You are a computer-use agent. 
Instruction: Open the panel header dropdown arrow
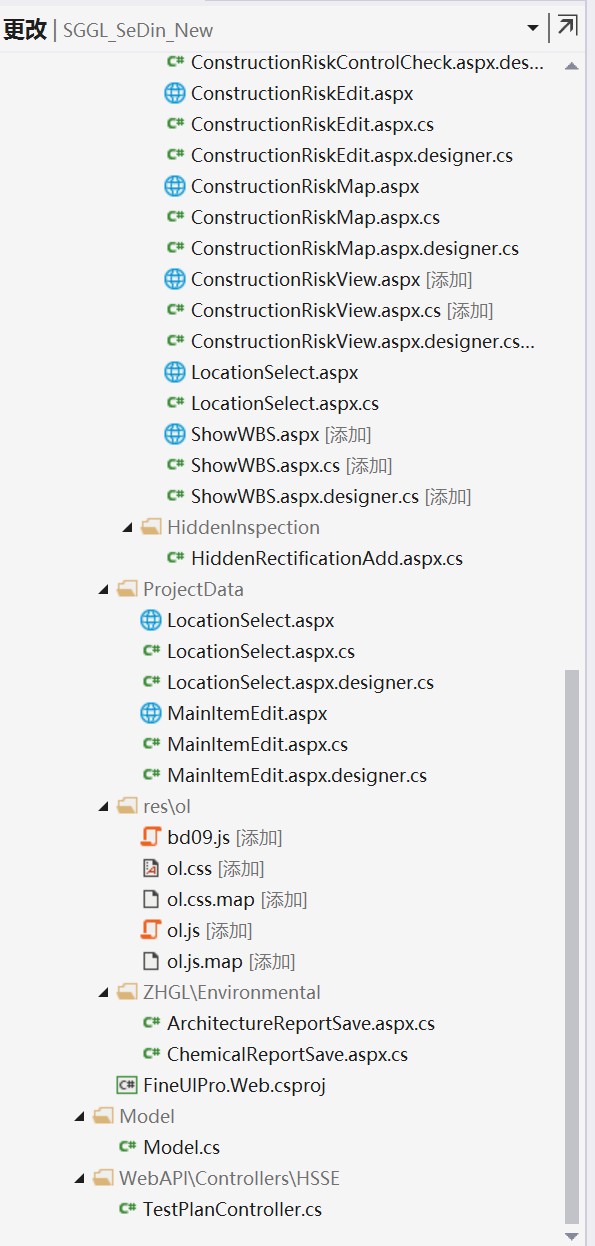[533, 28]
